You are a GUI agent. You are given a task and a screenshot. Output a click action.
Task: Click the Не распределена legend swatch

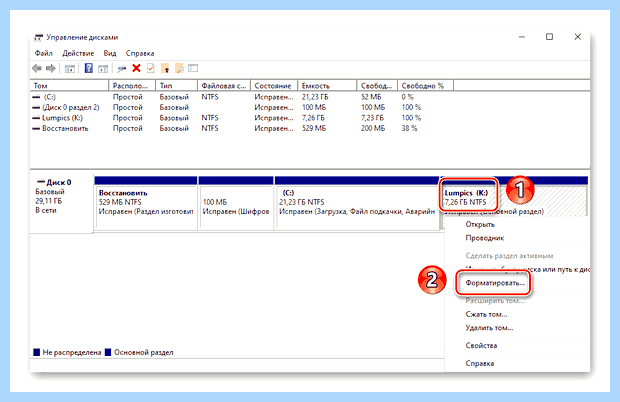click(x=37, y=352)
